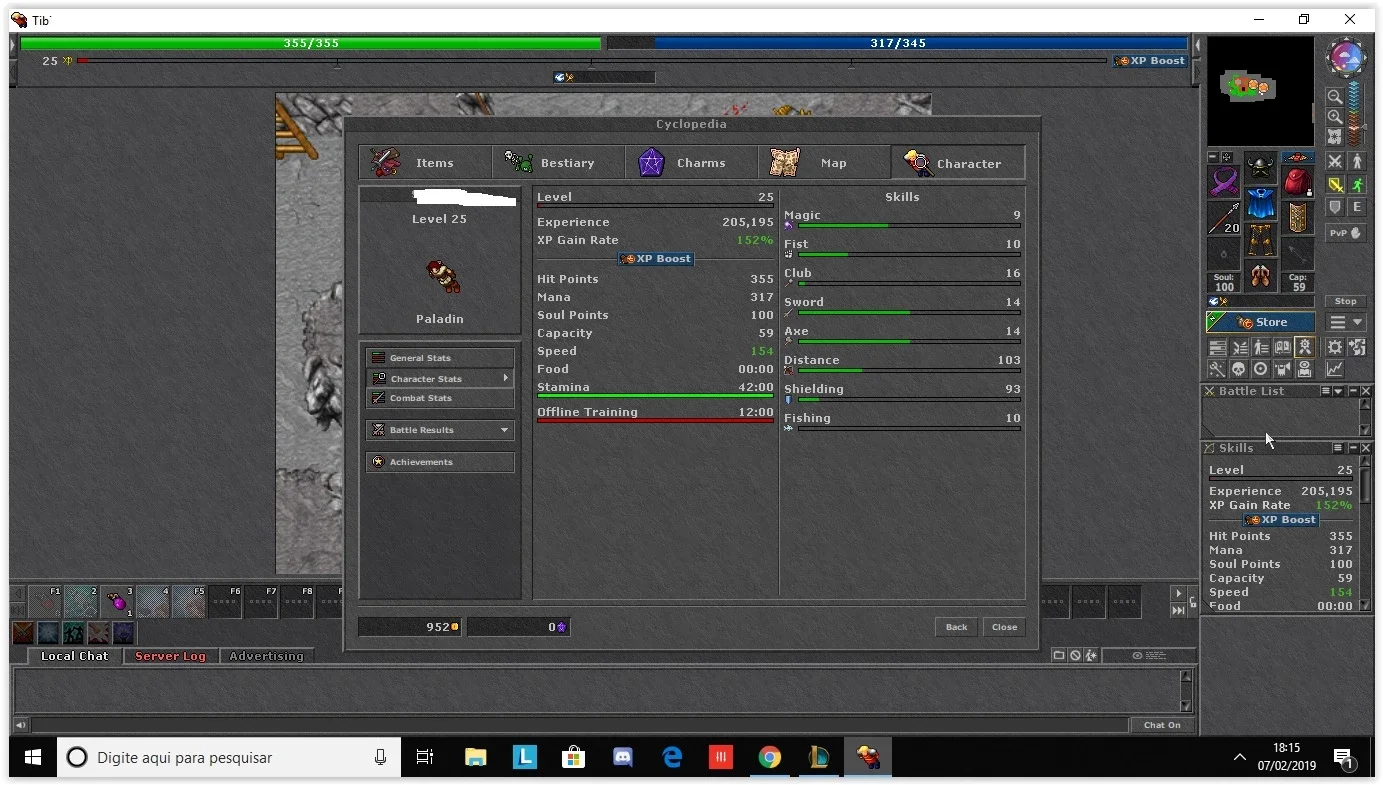Click the chat message input field

click(580, 725)
